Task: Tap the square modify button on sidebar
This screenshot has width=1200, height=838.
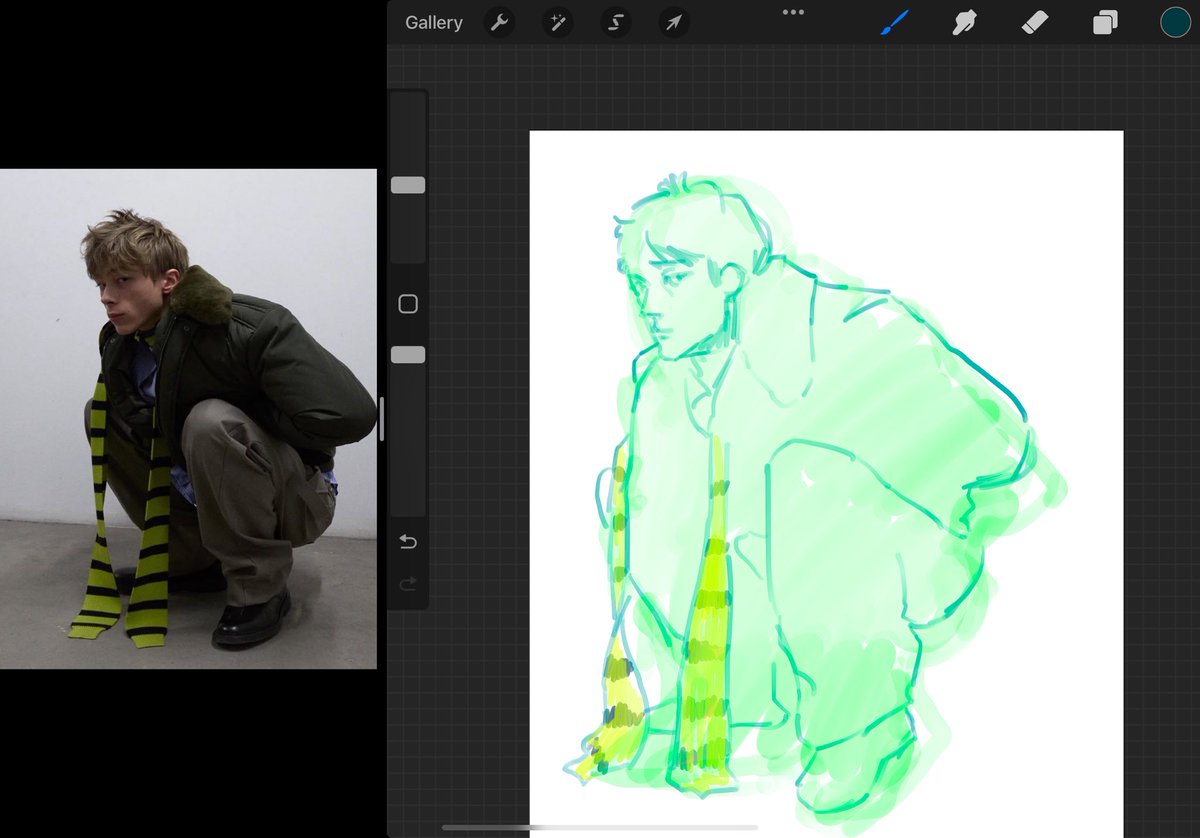Action: coord(408,304)
